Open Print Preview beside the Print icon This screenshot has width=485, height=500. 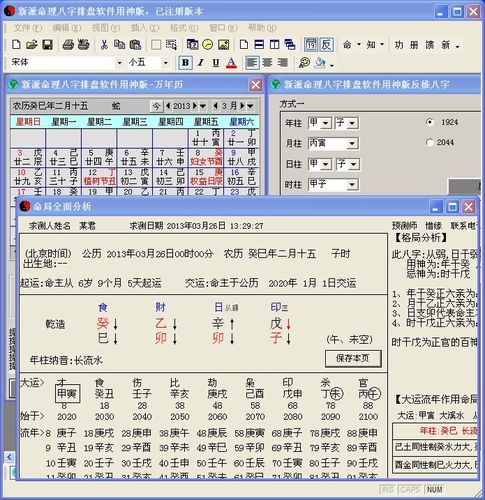(83, 44)
